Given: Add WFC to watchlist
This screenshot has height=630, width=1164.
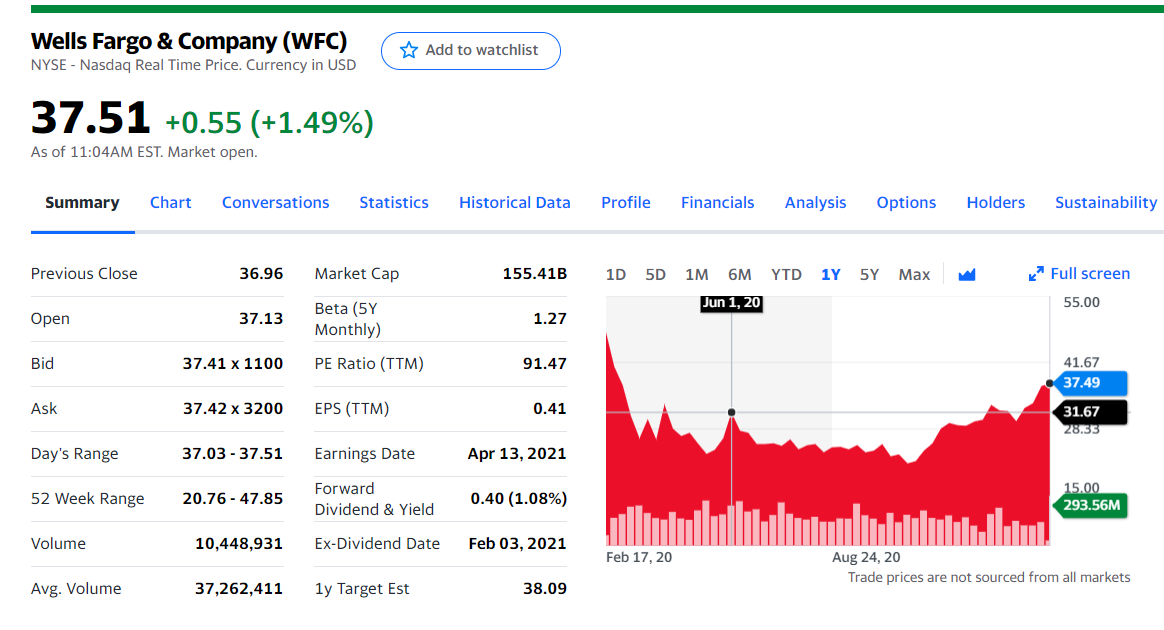Looking at the screenshot, I should 471,50.
